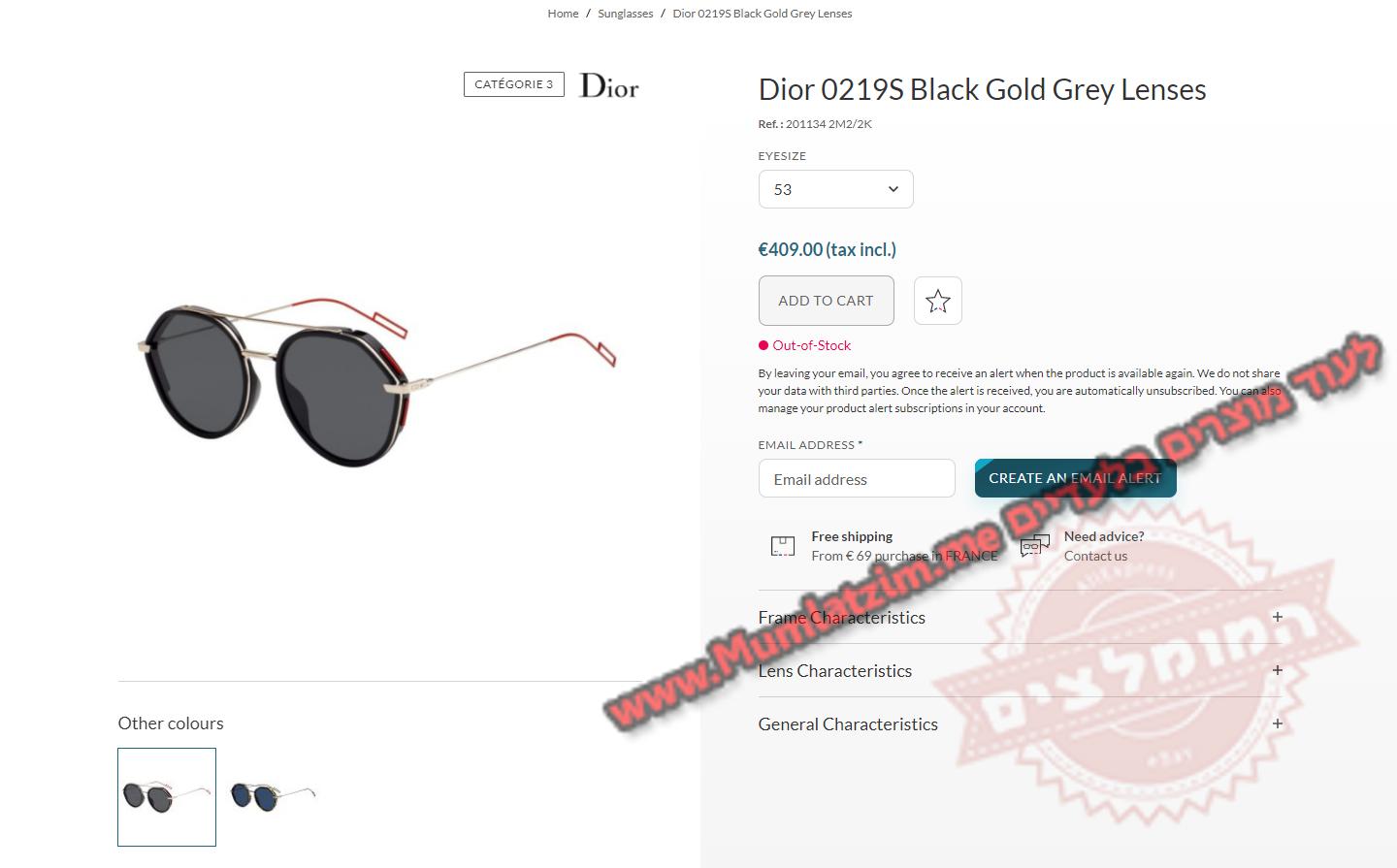Click Create an Email Alert button

(x=1075, y=478)
